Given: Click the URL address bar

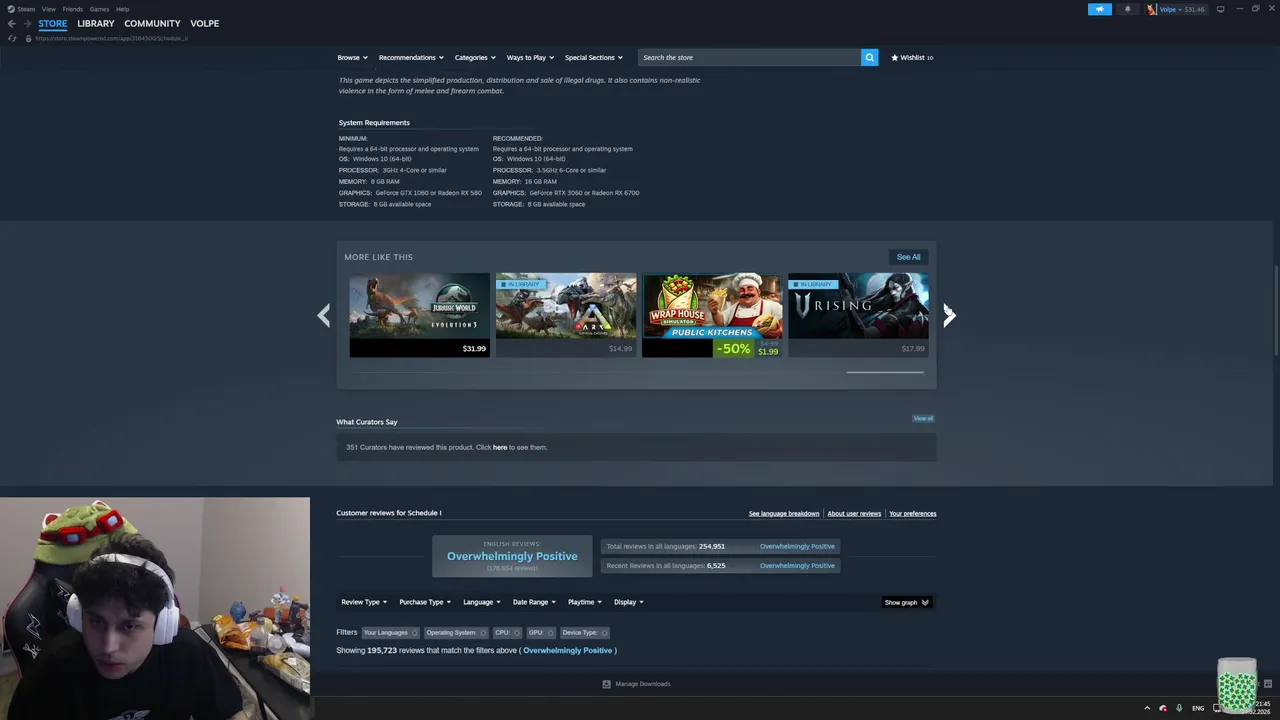Looking at the screenshot, I should point(111,38).
